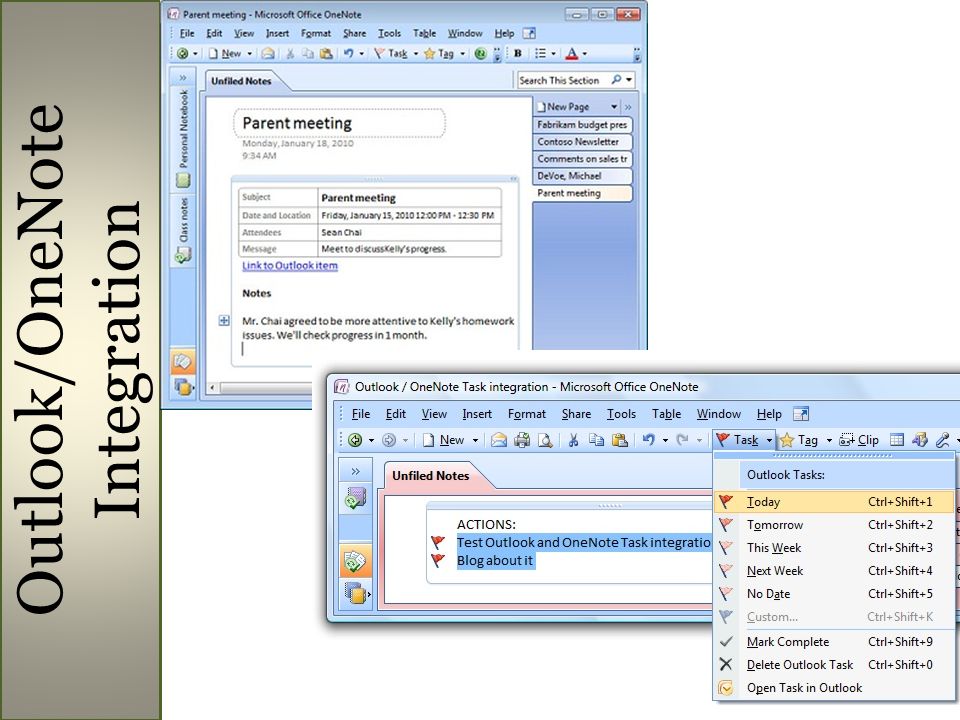Flag the task for Today

[x=834, y=502]
